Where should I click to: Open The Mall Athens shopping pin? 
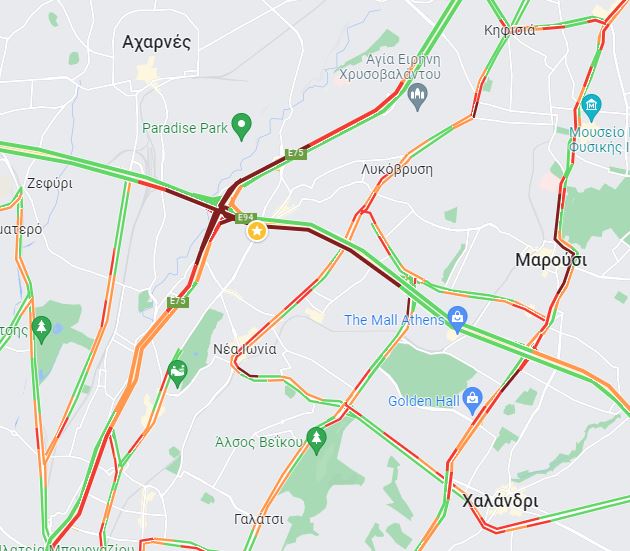coord(458,319)
